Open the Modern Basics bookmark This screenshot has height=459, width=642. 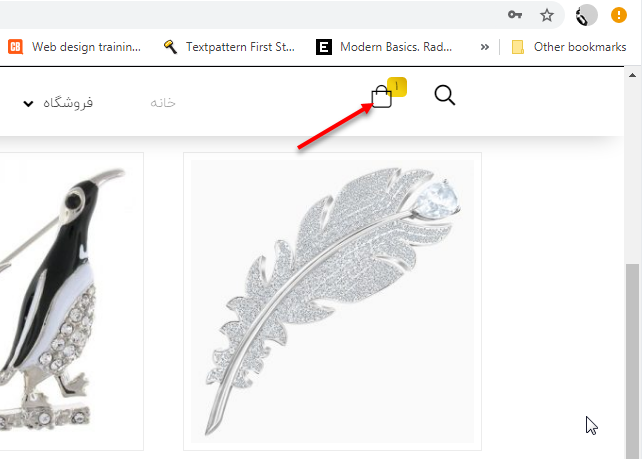tap(384, 47)
